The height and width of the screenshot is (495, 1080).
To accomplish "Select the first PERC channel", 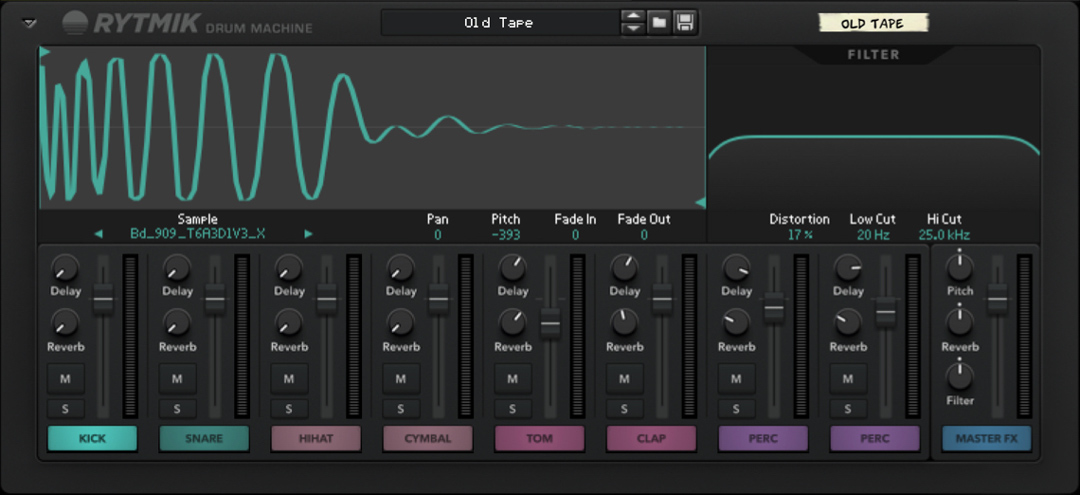I will click(763, 439).
